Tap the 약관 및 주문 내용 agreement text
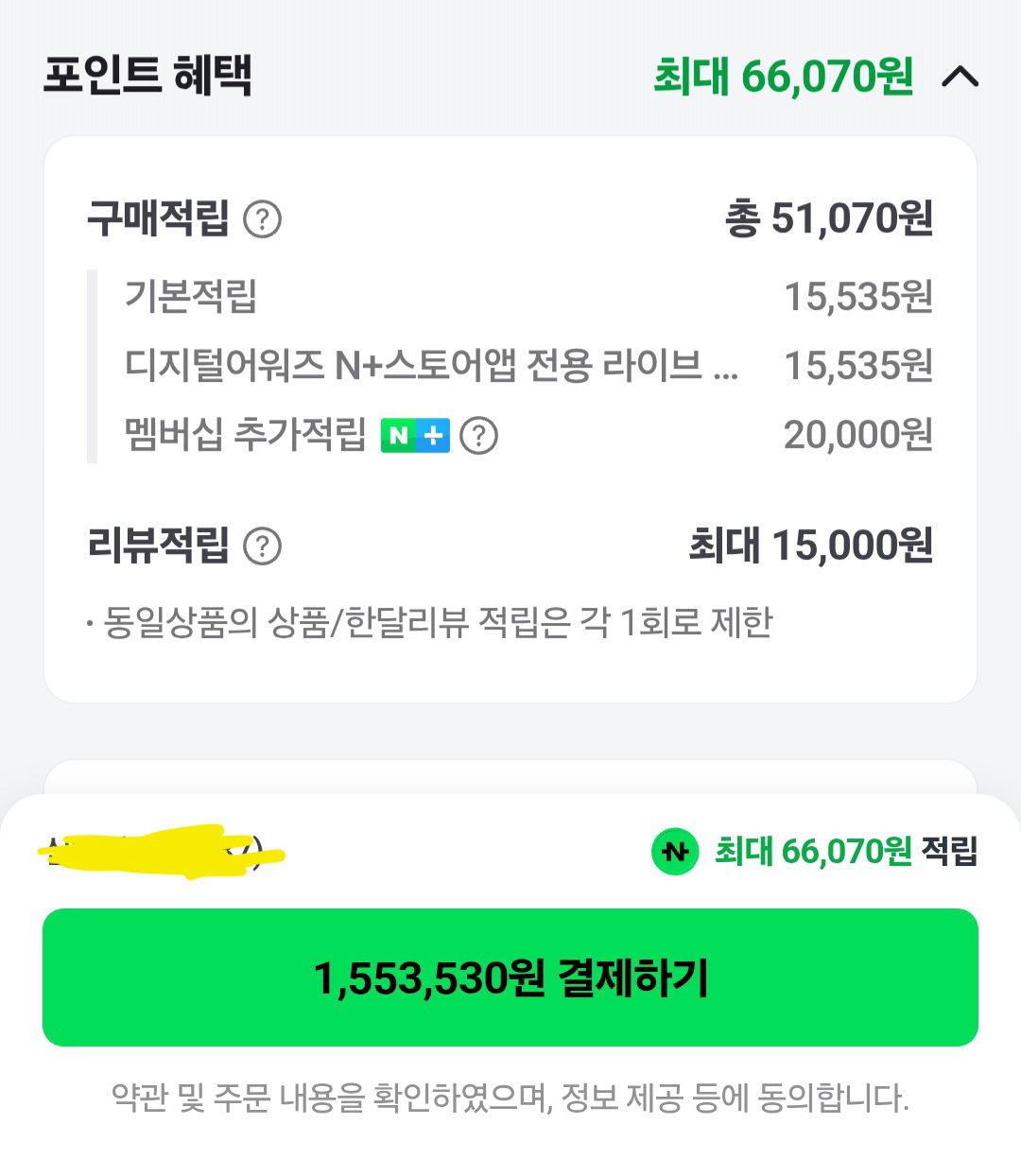The image size is (1021, 1176). coord(510,1098)
